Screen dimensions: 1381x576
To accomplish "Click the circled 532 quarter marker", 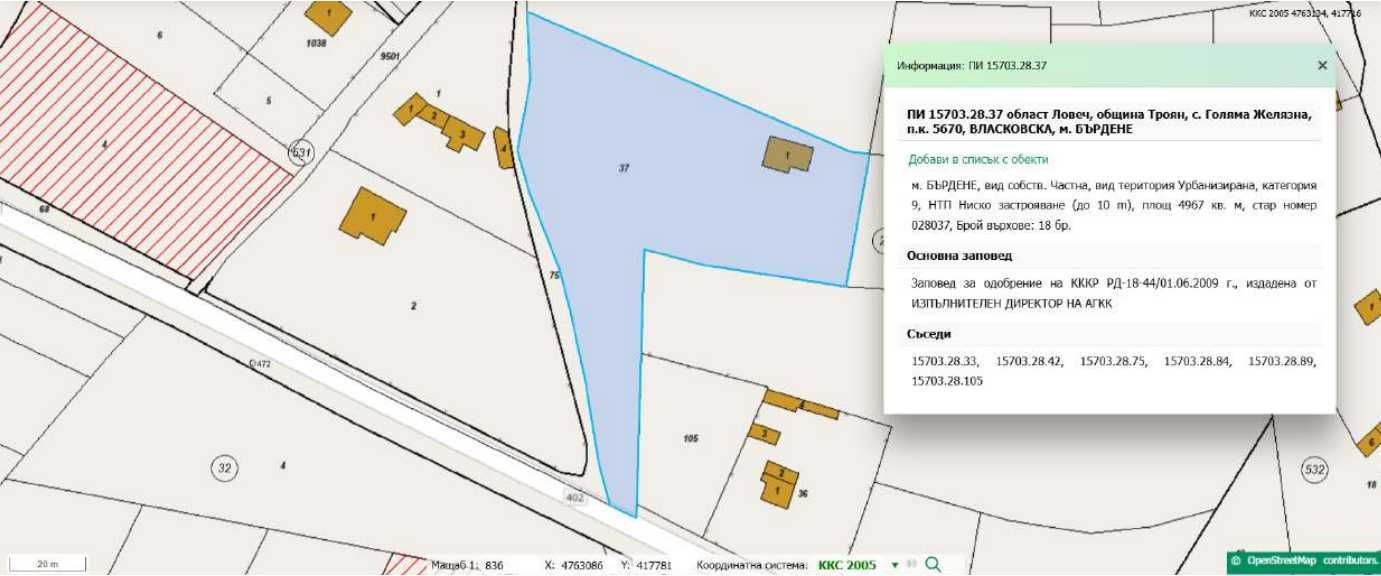I will pyautogui.click(x=1314, y=468).
